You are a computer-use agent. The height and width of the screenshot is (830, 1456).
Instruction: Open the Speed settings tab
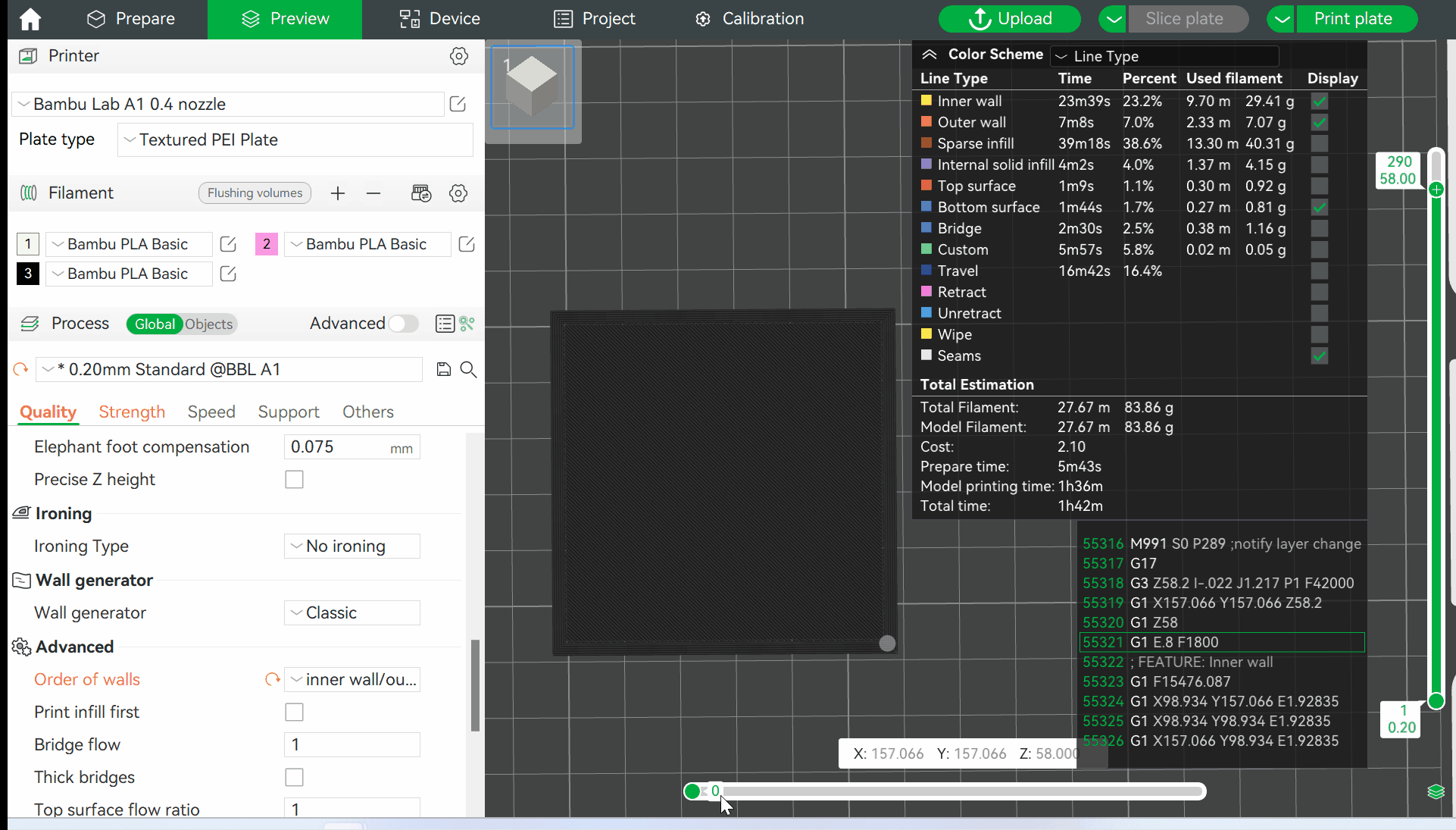click(x=211, y=412)
